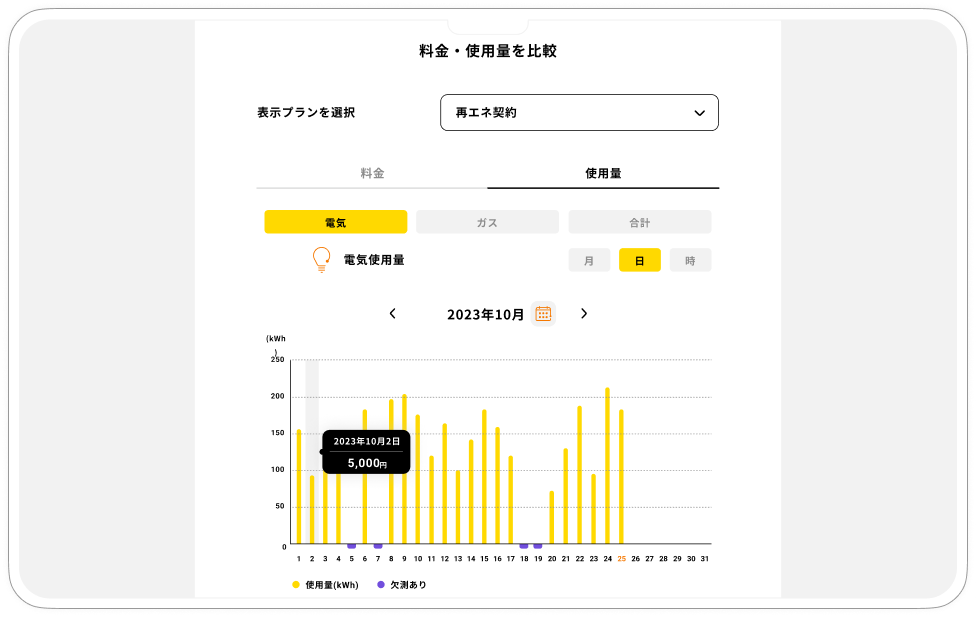Switch to the 料金 tab
The width and height of the screenshot is (976, 617).
click(372, 173)
